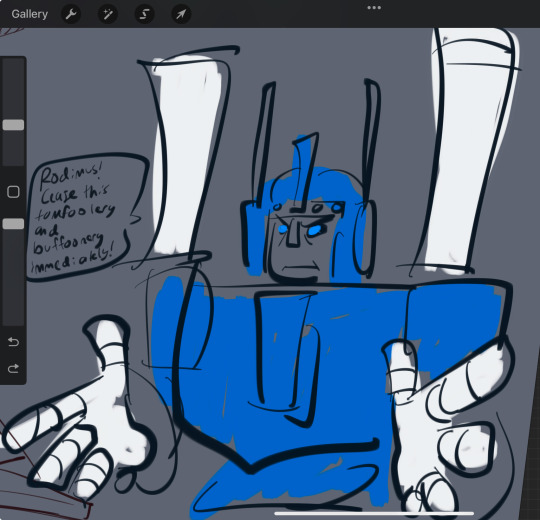Viewport: 540px width, 520px height.
Task: Activate the Selection S-shaped tool
Action: point(145,14)
